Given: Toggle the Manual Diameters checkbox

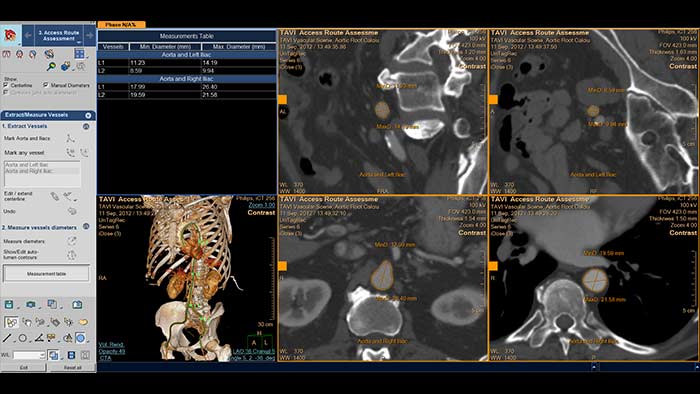Looking at the screenshot, I should point(46,85).
